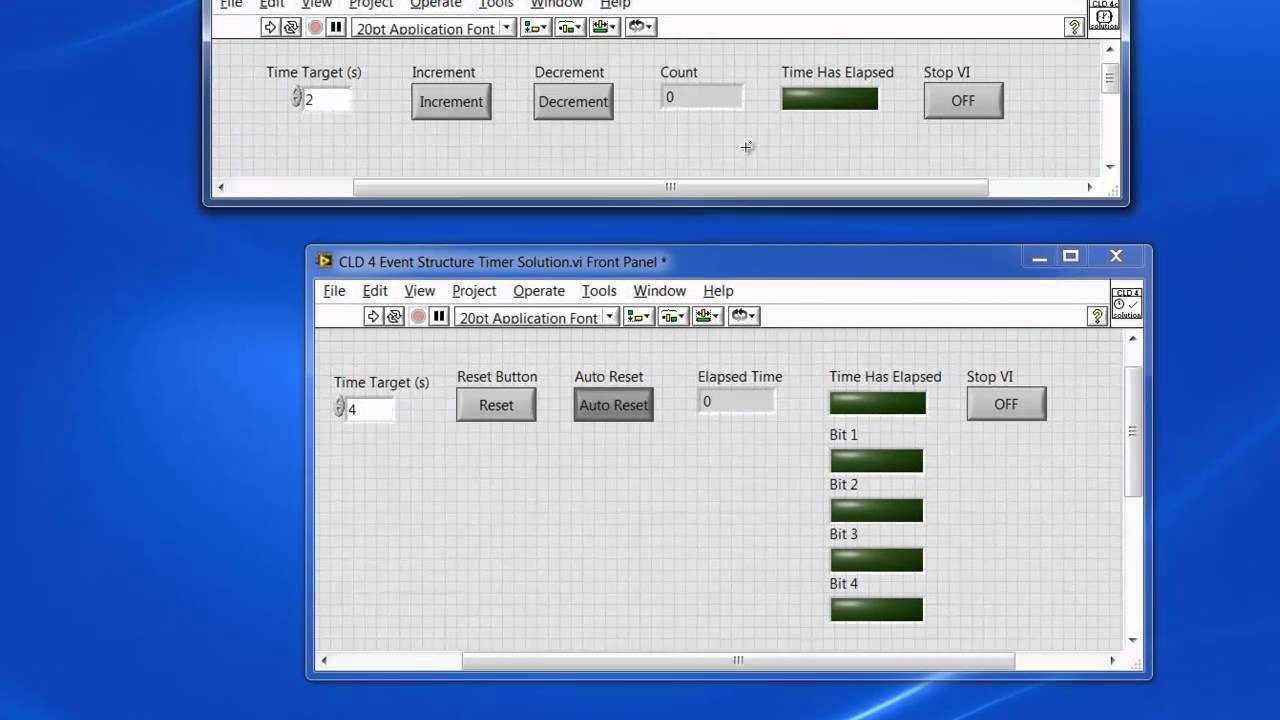1280x720 pixels.
Task: Open Align Objects menu in Timer Solution window
Action: click(638, 317)
